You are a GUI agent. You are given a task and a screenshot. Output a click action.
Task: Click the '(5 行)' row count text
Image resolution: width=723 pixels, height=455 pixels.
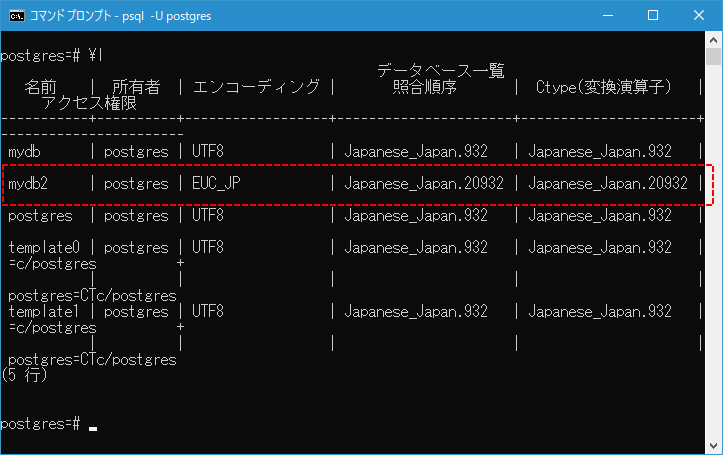pyautogui.click(x=24, y=375)
